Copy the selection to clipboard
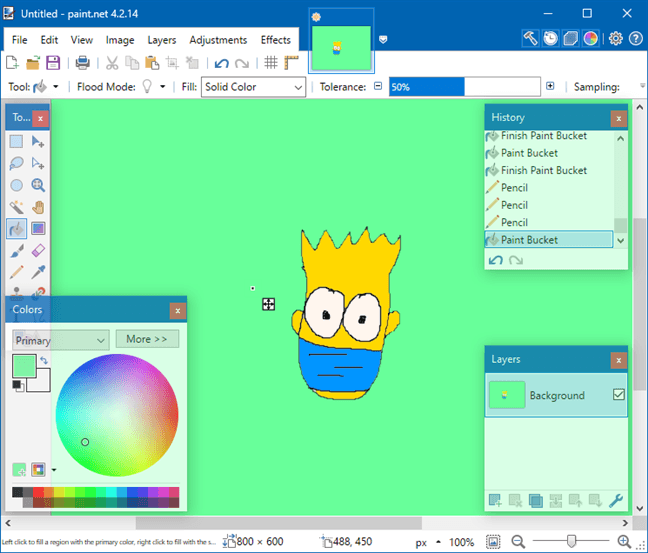Image resolution: width=648 pixels, height=553 pixels. [132, 63]
